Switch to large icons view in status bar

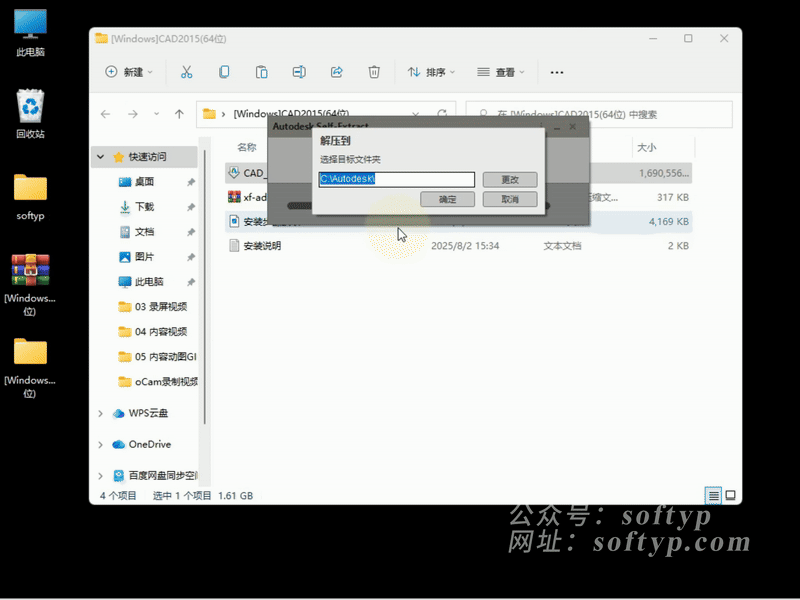tap(731, 495)
